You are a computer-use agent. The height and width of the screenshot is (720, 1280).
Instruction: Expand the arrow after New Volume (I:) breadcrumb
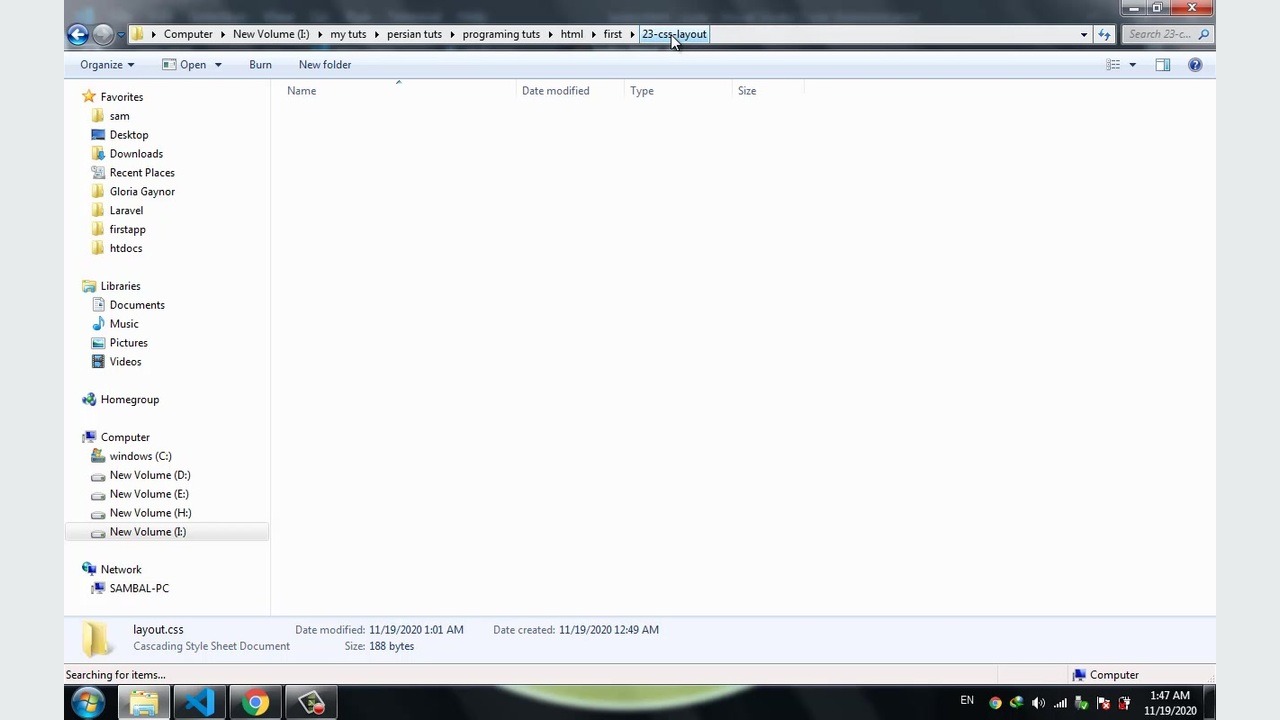(x=320, y=34)
